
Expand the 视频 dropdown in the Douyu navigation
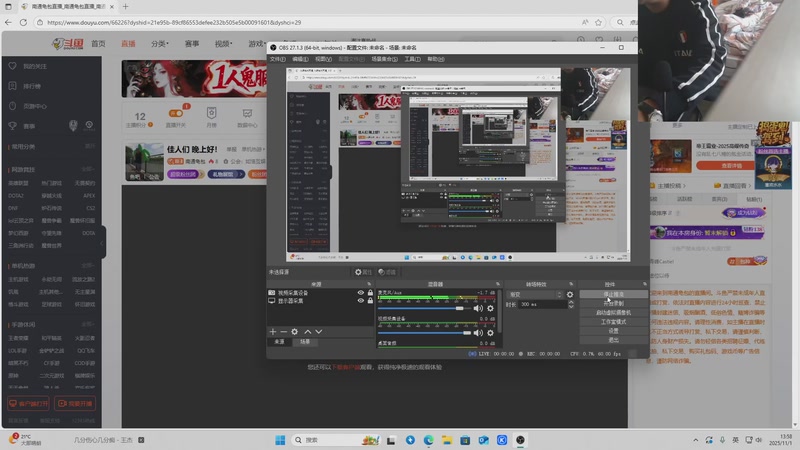pyautogui.click(x=223, y=44)
